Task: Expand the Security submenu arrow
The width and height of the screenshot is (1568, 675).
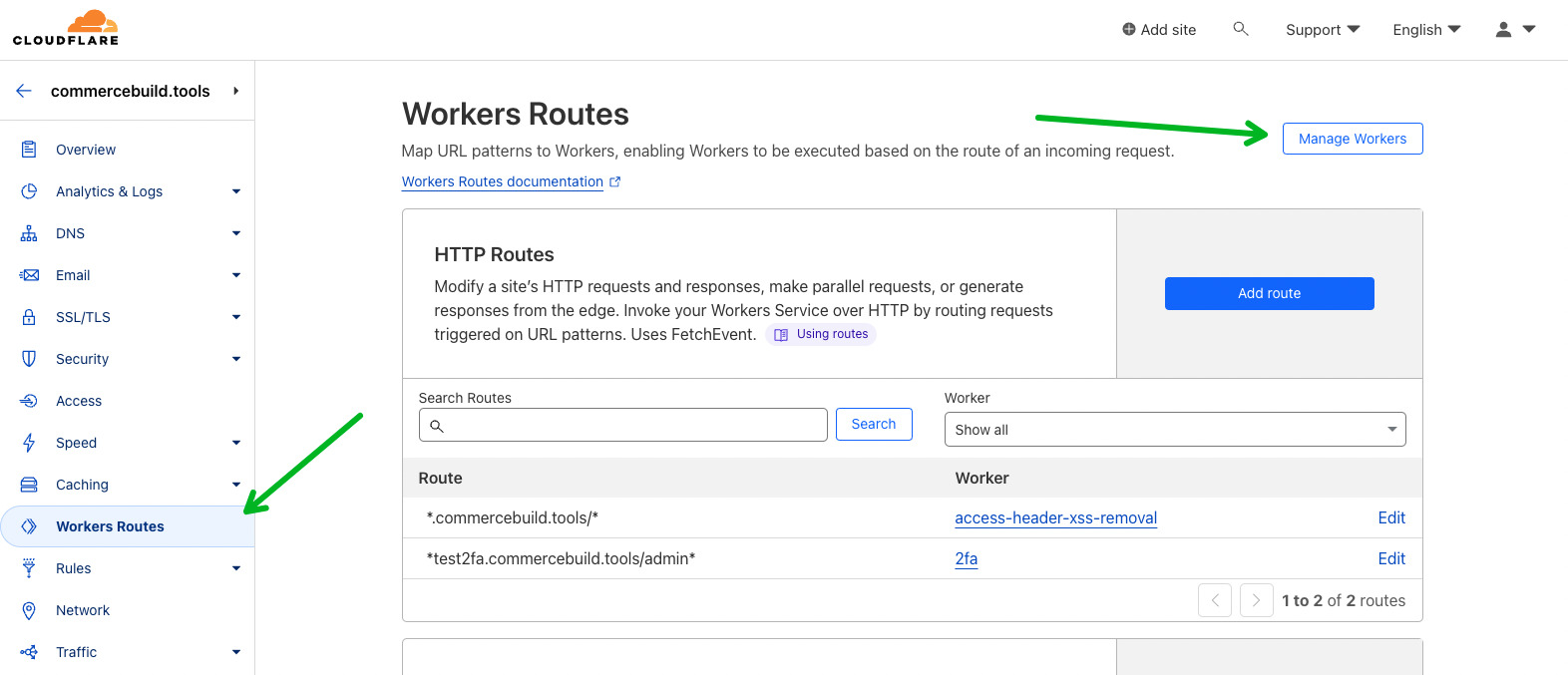Action: (236, 359)
